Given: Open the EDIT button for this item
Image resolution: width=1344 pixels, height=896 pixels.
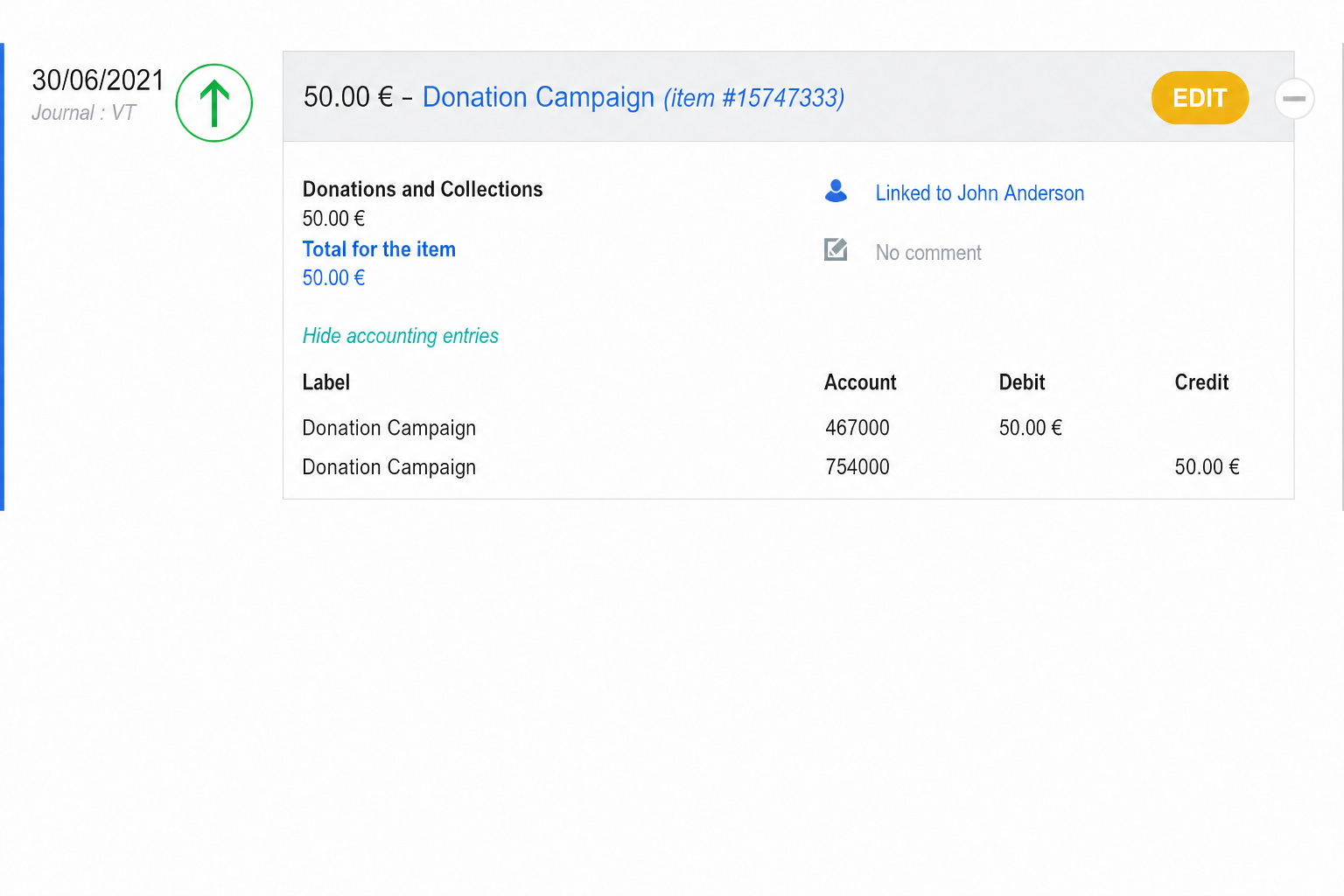Looking at the screenshot, I should coord(1200,98).
